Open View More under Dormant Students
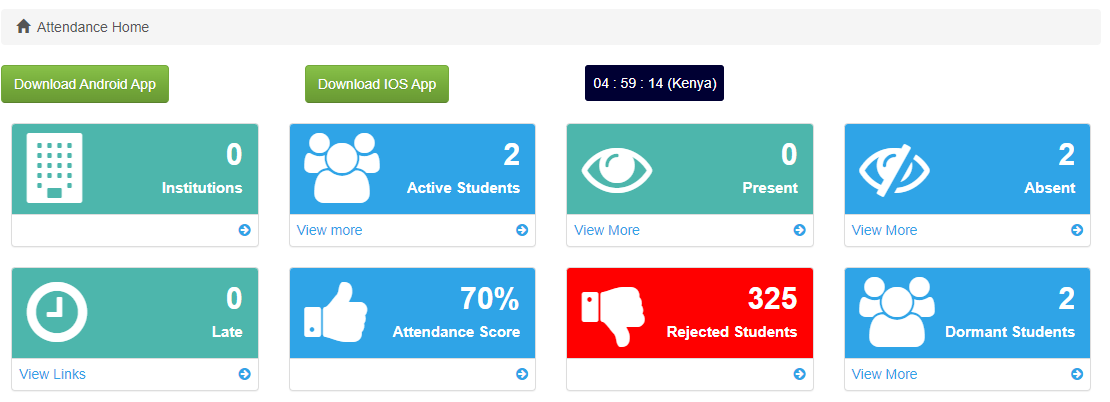Image resolution: width=1110 pixels, height=402 pixels. click(884, 374)
